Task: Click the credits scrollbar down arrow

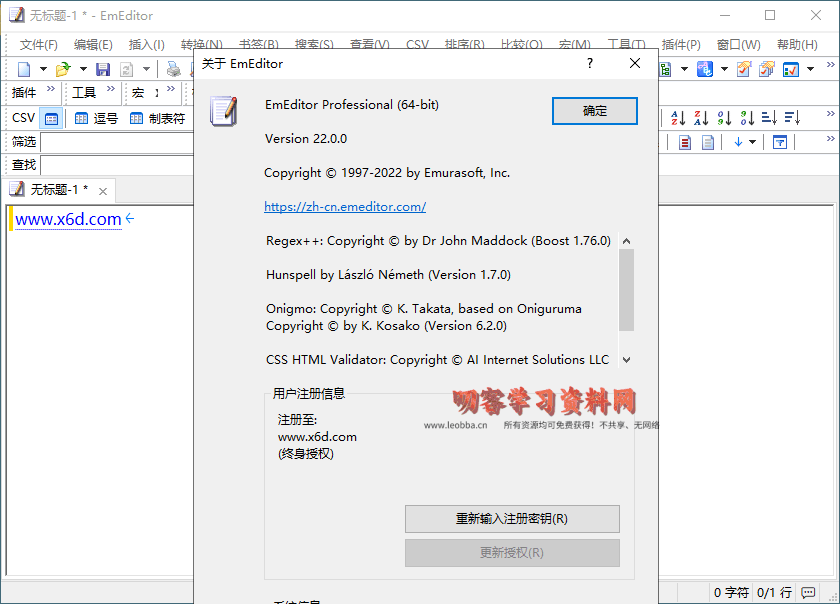Action: click(x=626, y=360)
